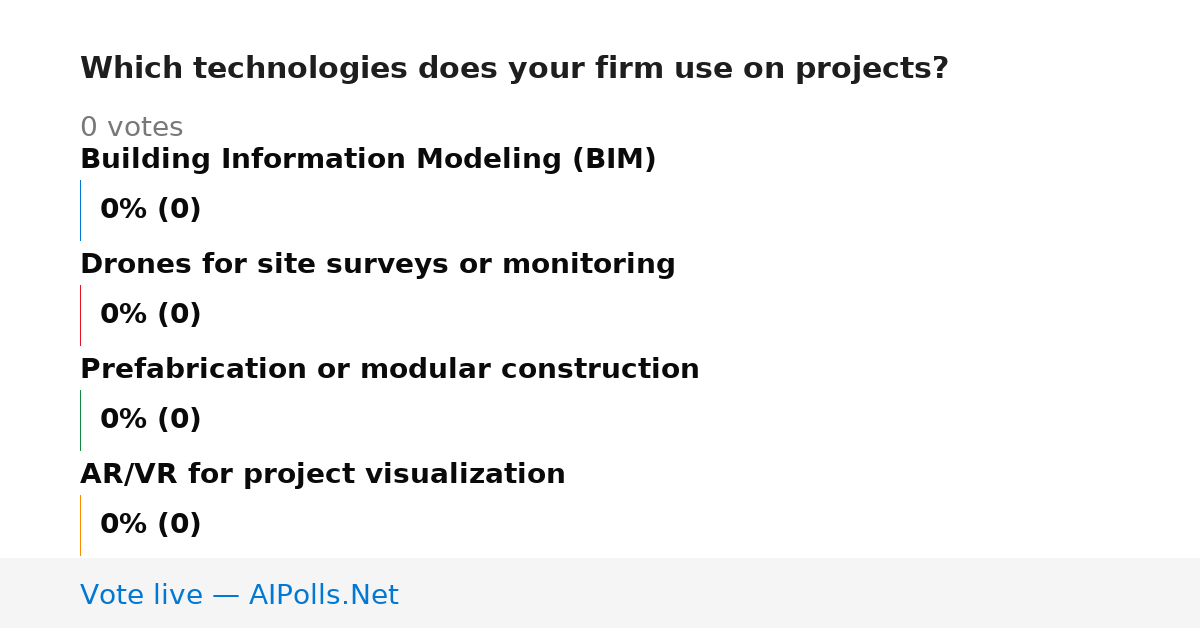
Task: Pick AR/VR for project visualization option
Action: pos(323,475)
